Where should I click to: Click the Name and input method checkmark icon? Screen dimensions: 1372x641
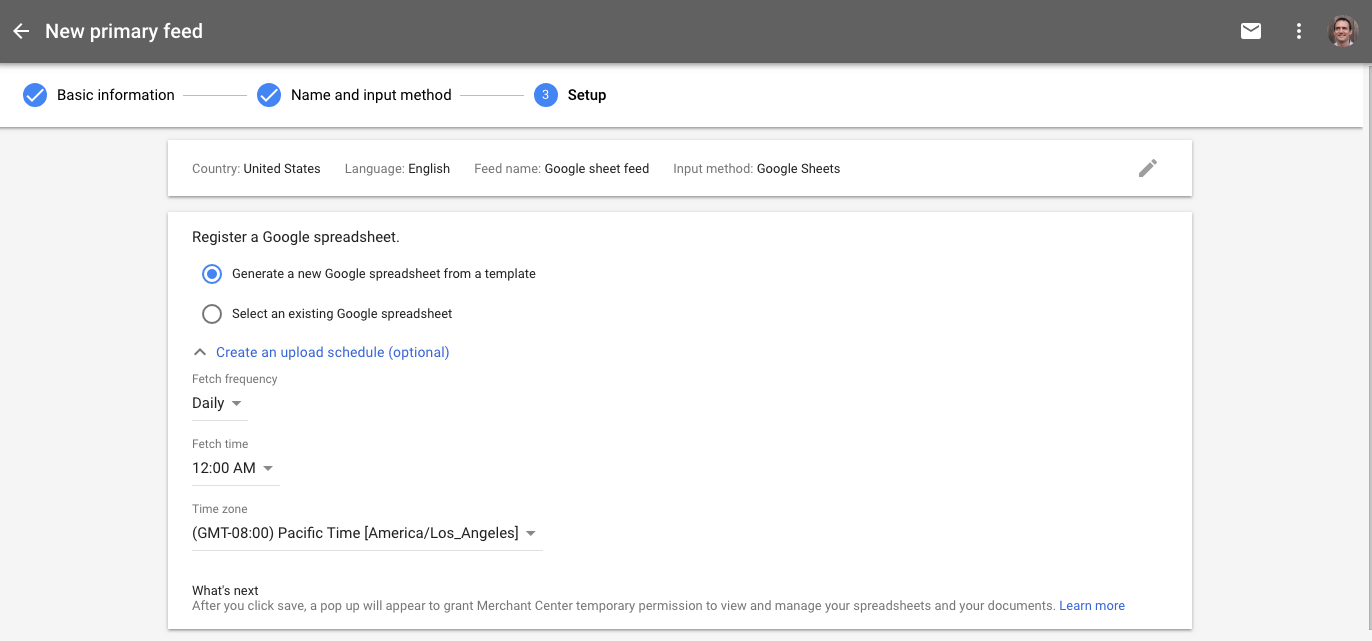coord(269,95)
